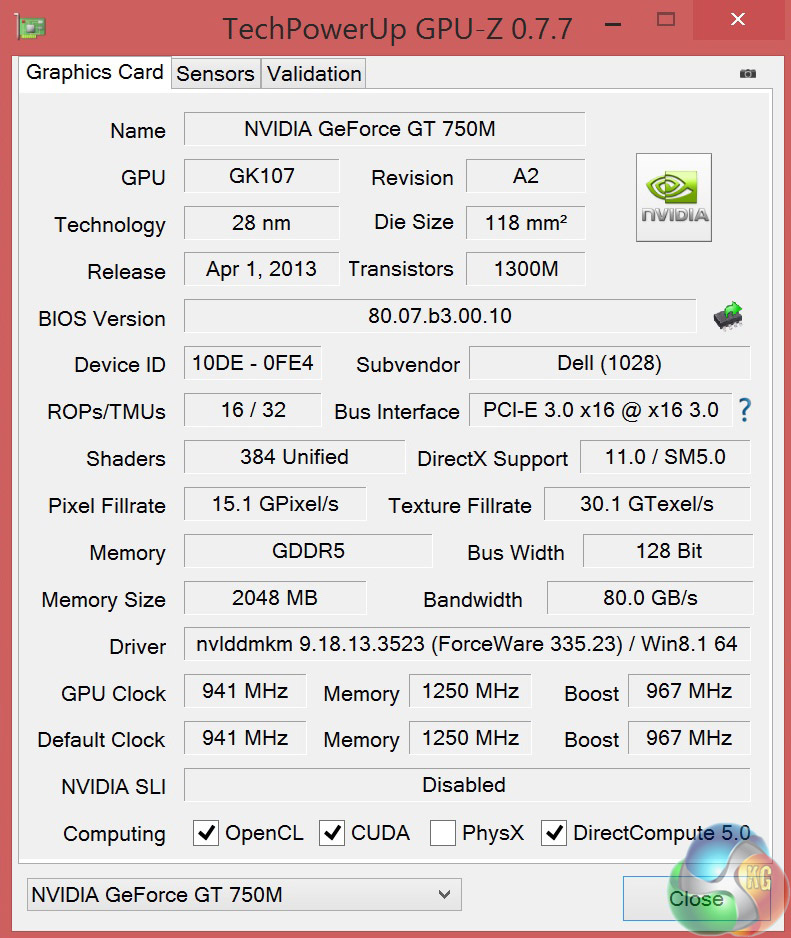
Task: Click the Memory type field GDDR5
Action: (308, 550)
